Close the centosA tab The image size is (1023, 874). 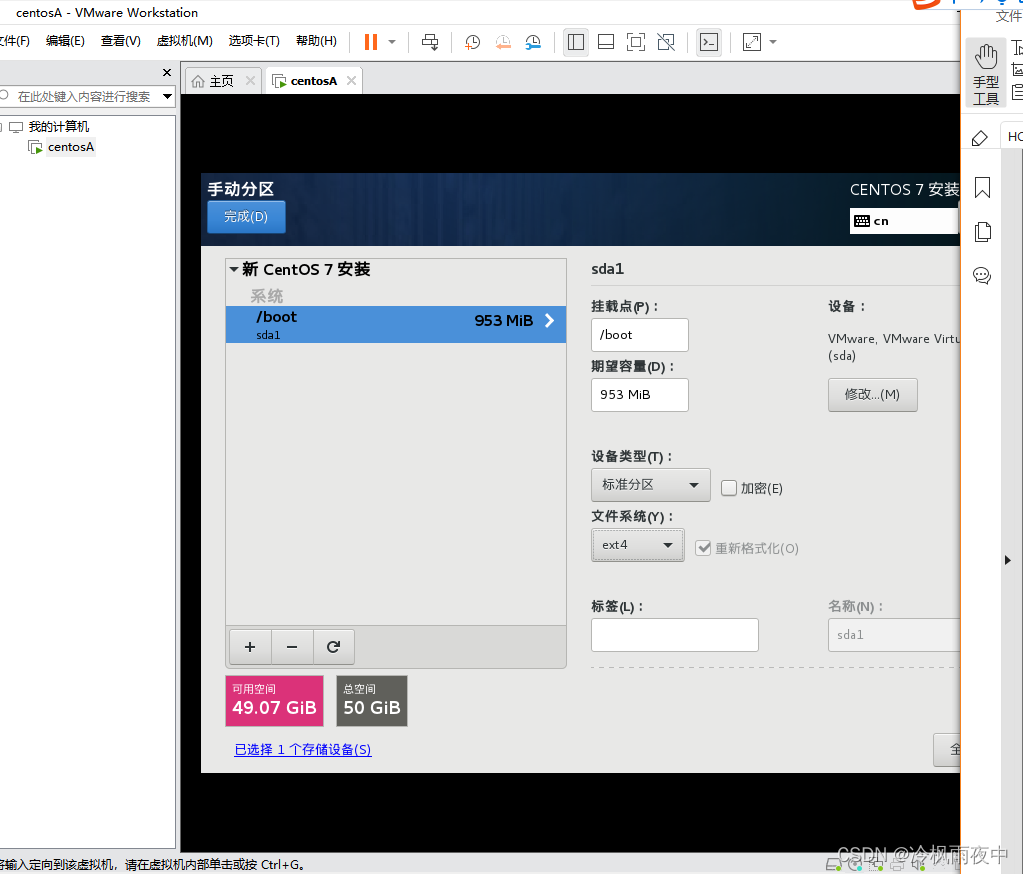tap(352, 80)
